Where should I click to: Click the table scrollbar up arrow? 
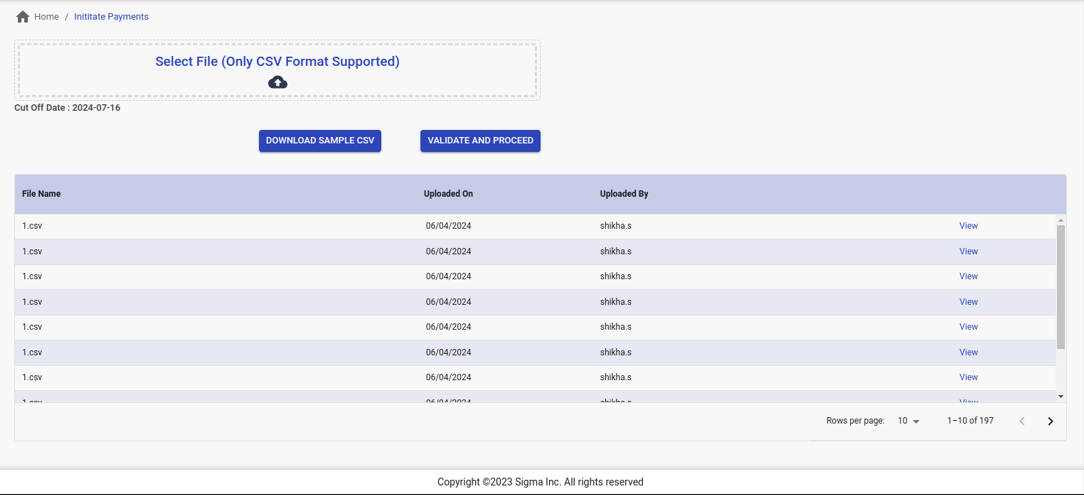point(1061,220)
